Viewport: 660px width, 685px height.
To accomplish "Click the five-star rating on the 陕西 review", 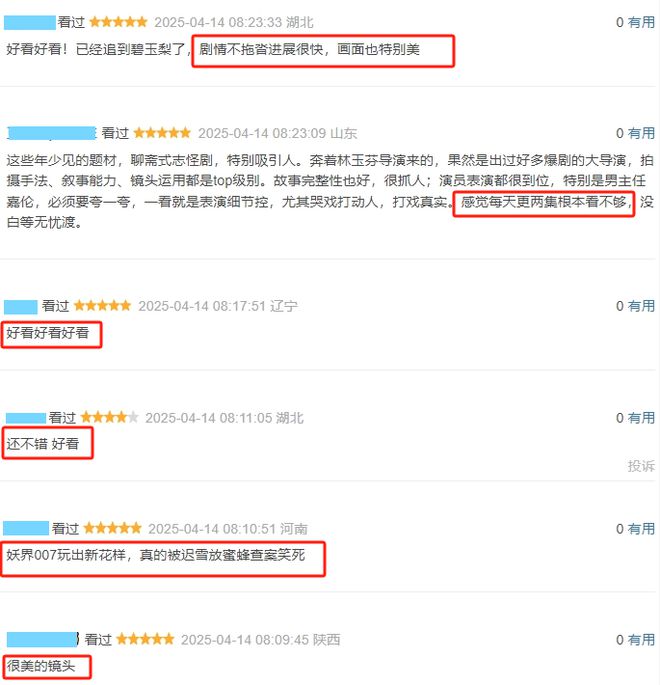I will pyautogui.click(x=145, y=639).
